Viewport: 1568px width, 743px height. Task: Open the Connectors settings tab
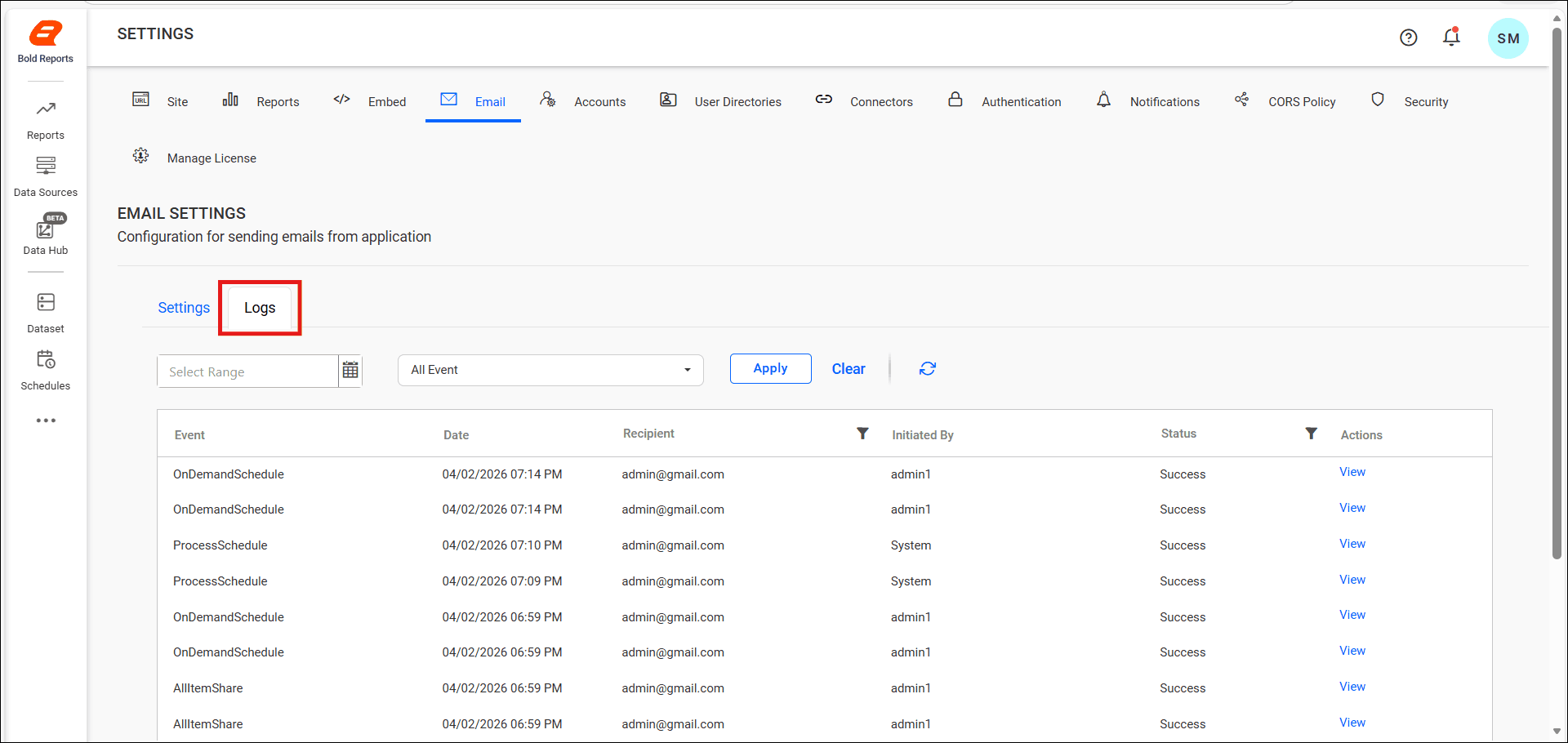click(x=881, y=102)
